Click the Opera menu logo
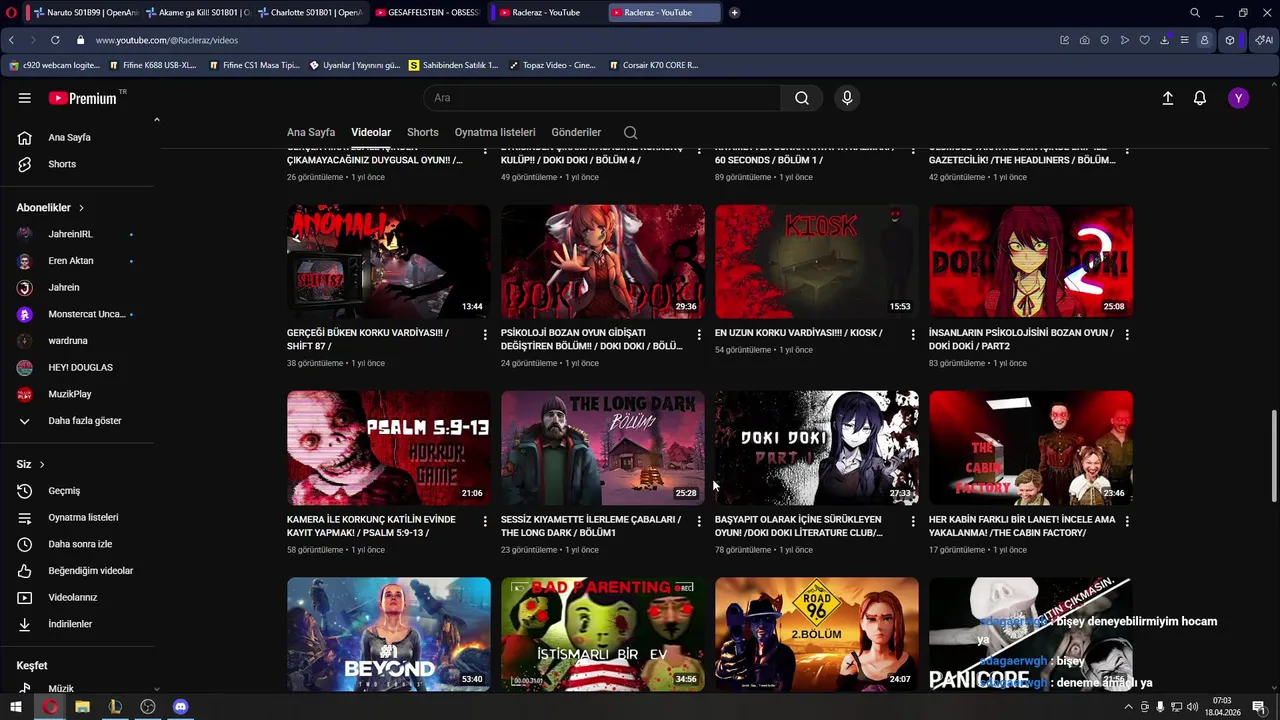The height and width of the screenshot is (720, 1280). coord(11,13)
